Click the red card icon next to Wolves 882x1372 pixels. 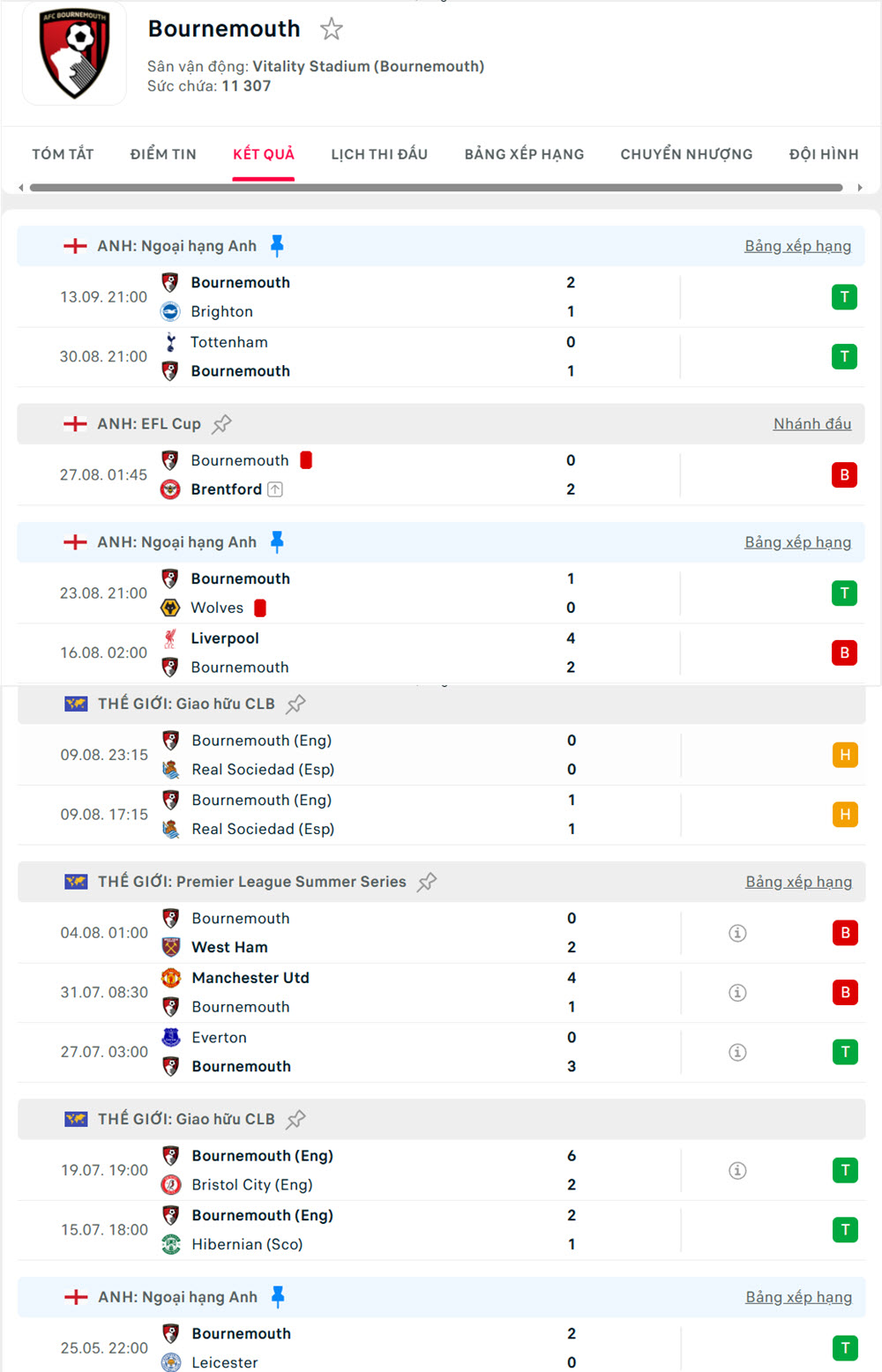[260, 608]
